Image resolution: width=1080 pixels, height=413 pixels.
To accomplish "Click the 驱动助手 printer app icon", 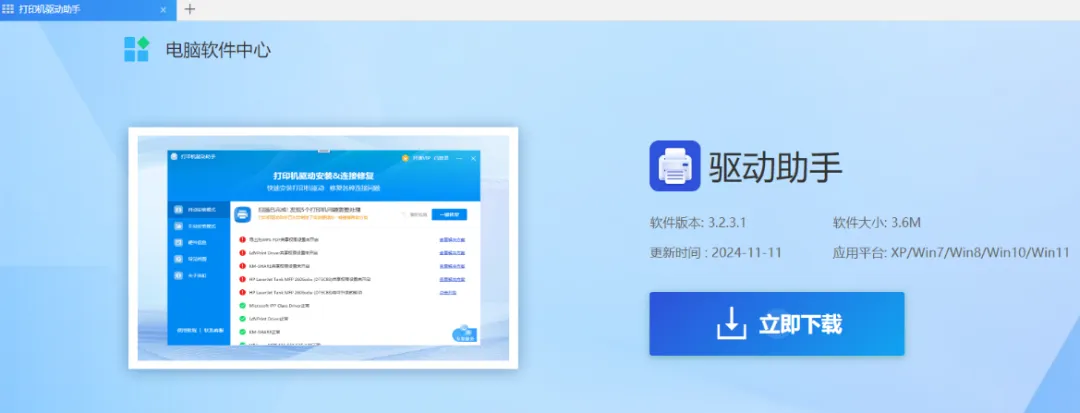I will pyautogui.click(x=675, y=165).
